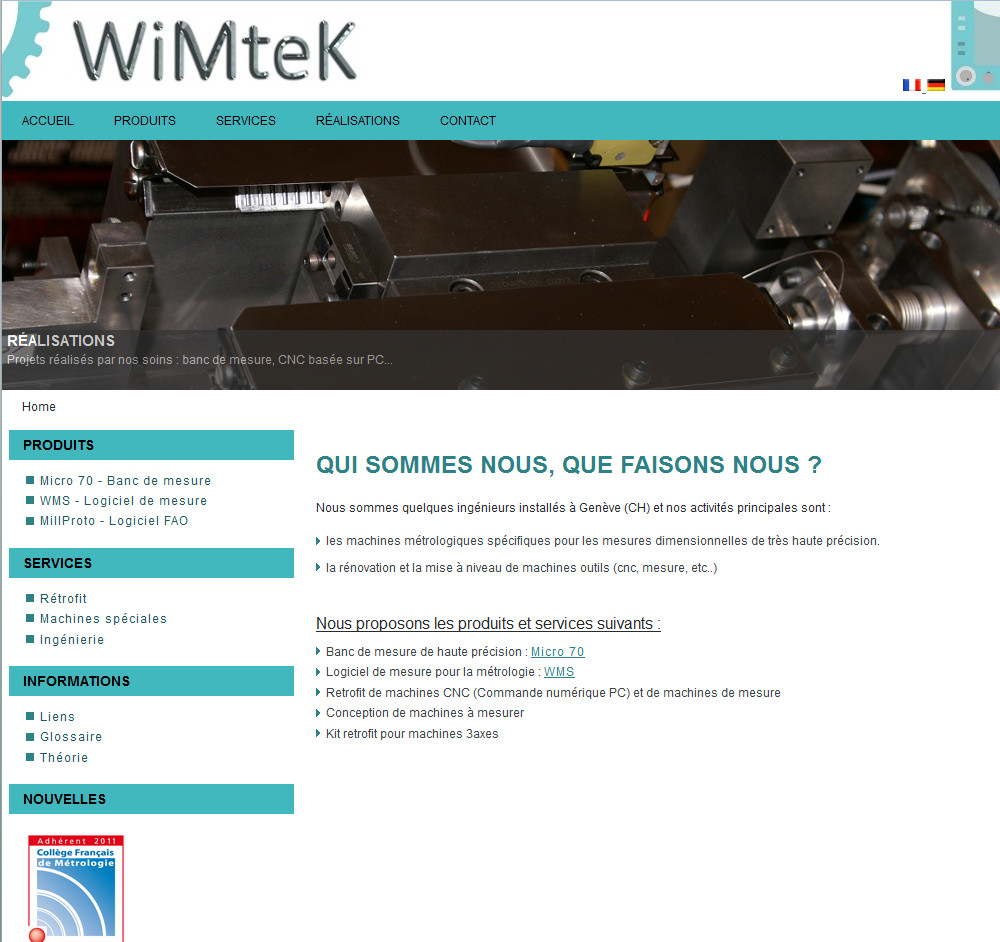Click the 'Projets réalisés par nos soins' banner description
Screen dimensions: 1000x942
coord(200,360)
